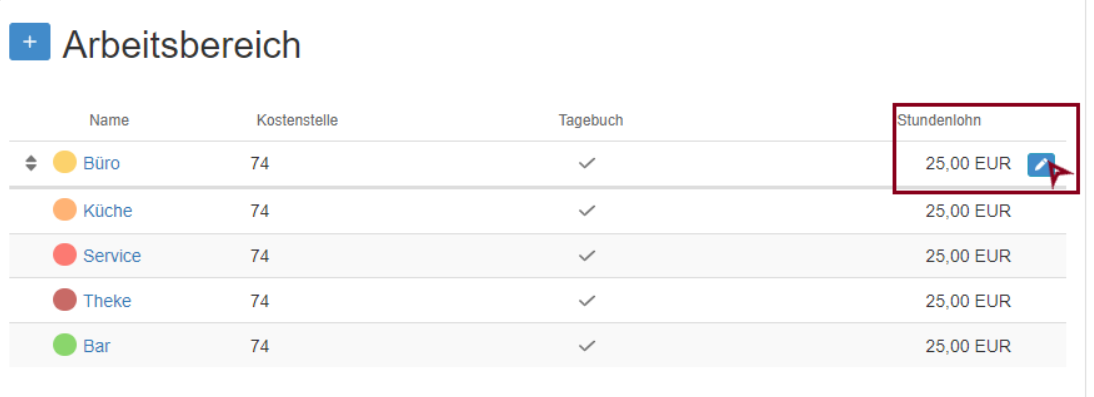Open the Bar work area link

[x=97, y=345]
